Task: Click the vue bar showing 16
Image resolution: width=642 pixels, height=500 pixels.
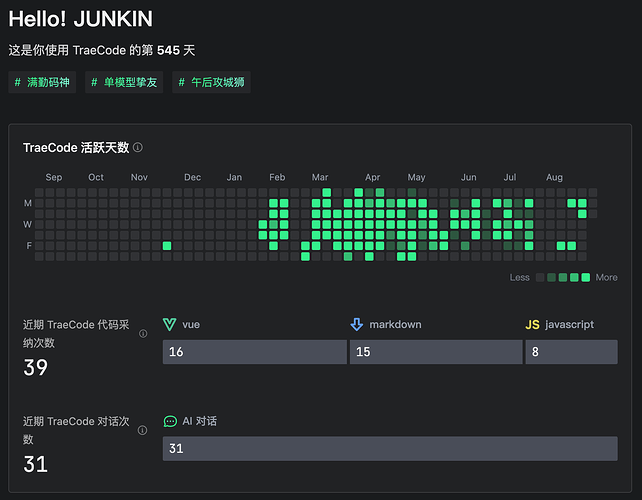Action: (x=255, y=352)
